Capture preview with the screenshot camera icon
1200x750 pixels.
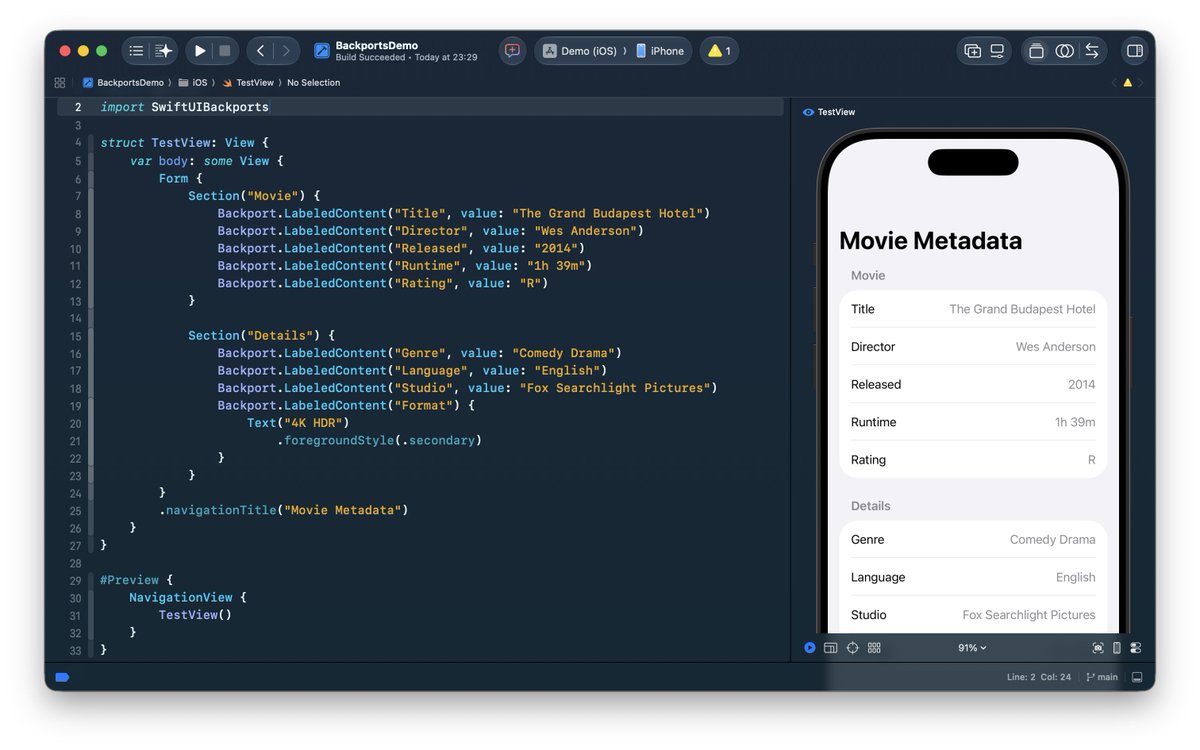pos(1098,648)
